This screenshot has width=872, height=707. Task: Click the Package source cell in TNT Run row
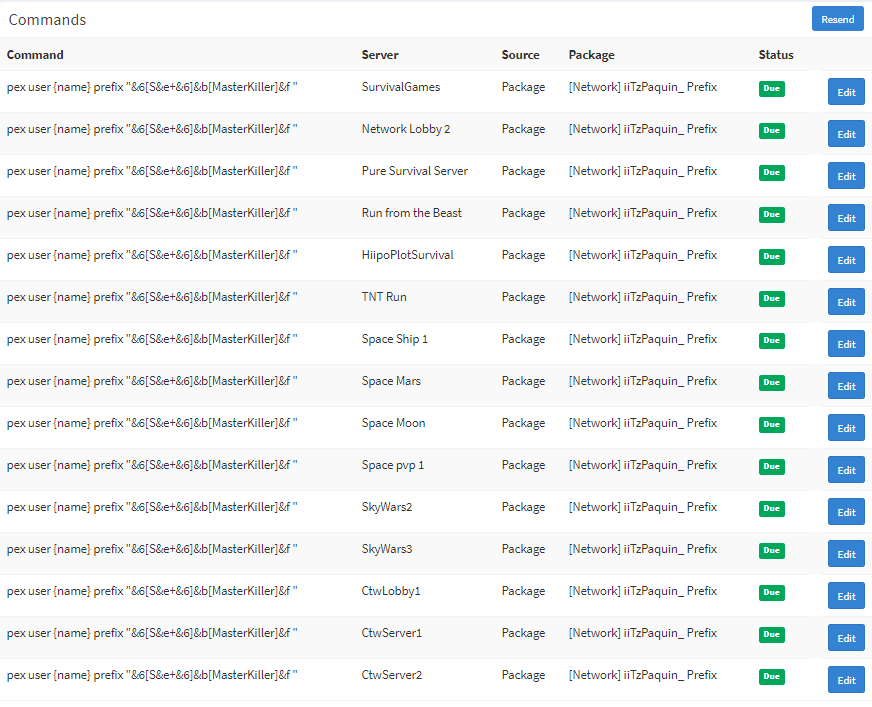coord(523,297)
